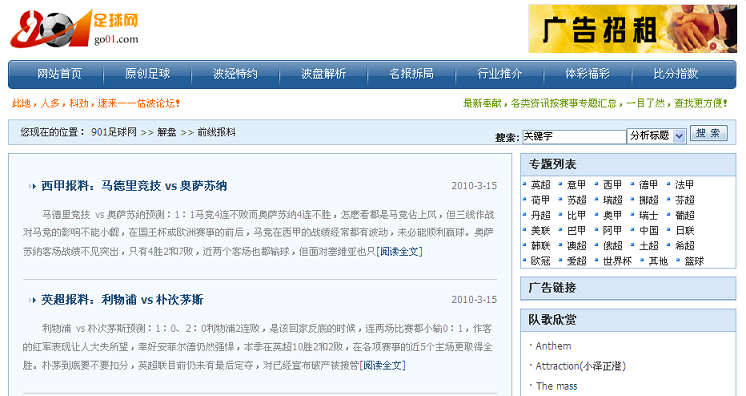Image resolution: width=746 pixels, height=396 pixels.
Task: Open 比分指数 navigation item
Action: (x=676, y=74)
